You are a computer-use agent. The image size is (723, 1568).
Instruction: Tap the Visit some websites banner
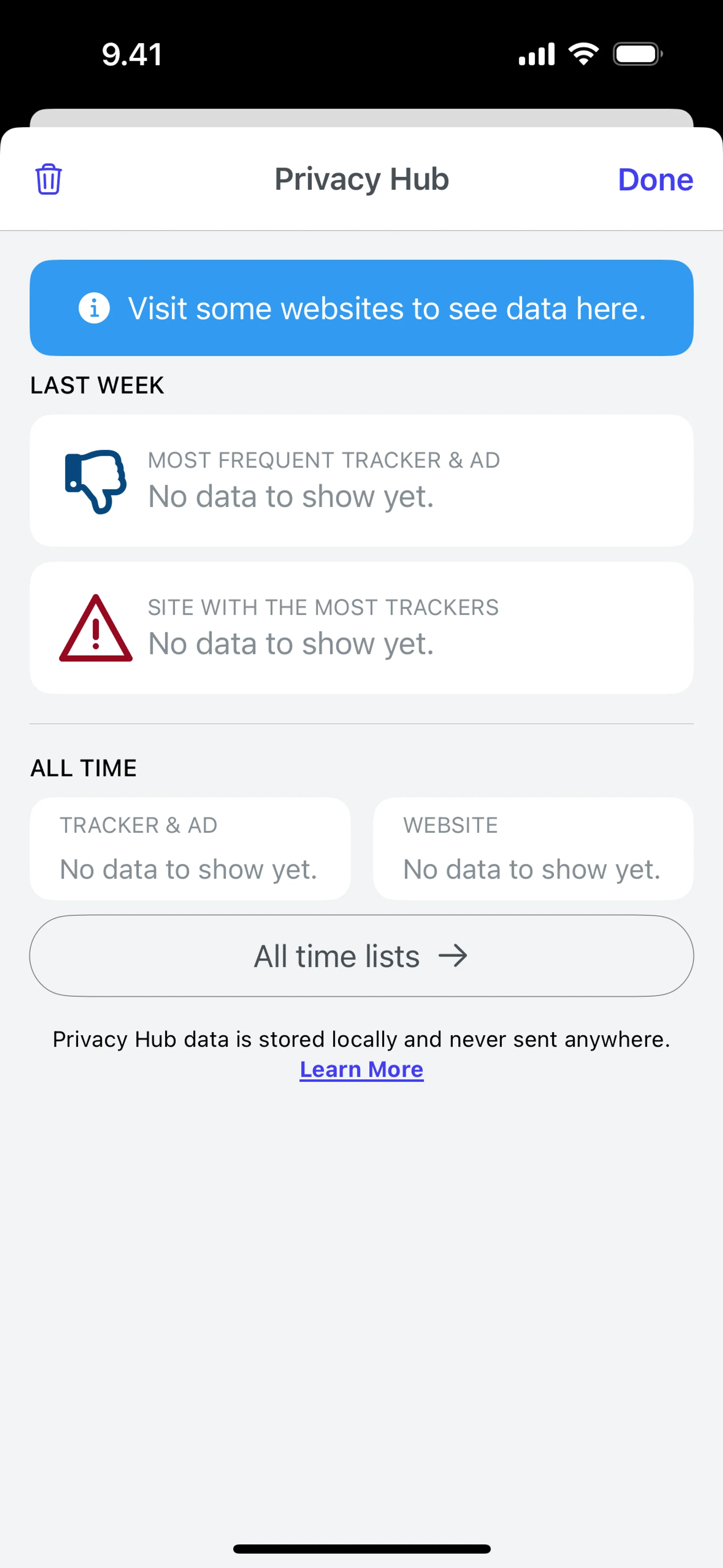[361, 308]
